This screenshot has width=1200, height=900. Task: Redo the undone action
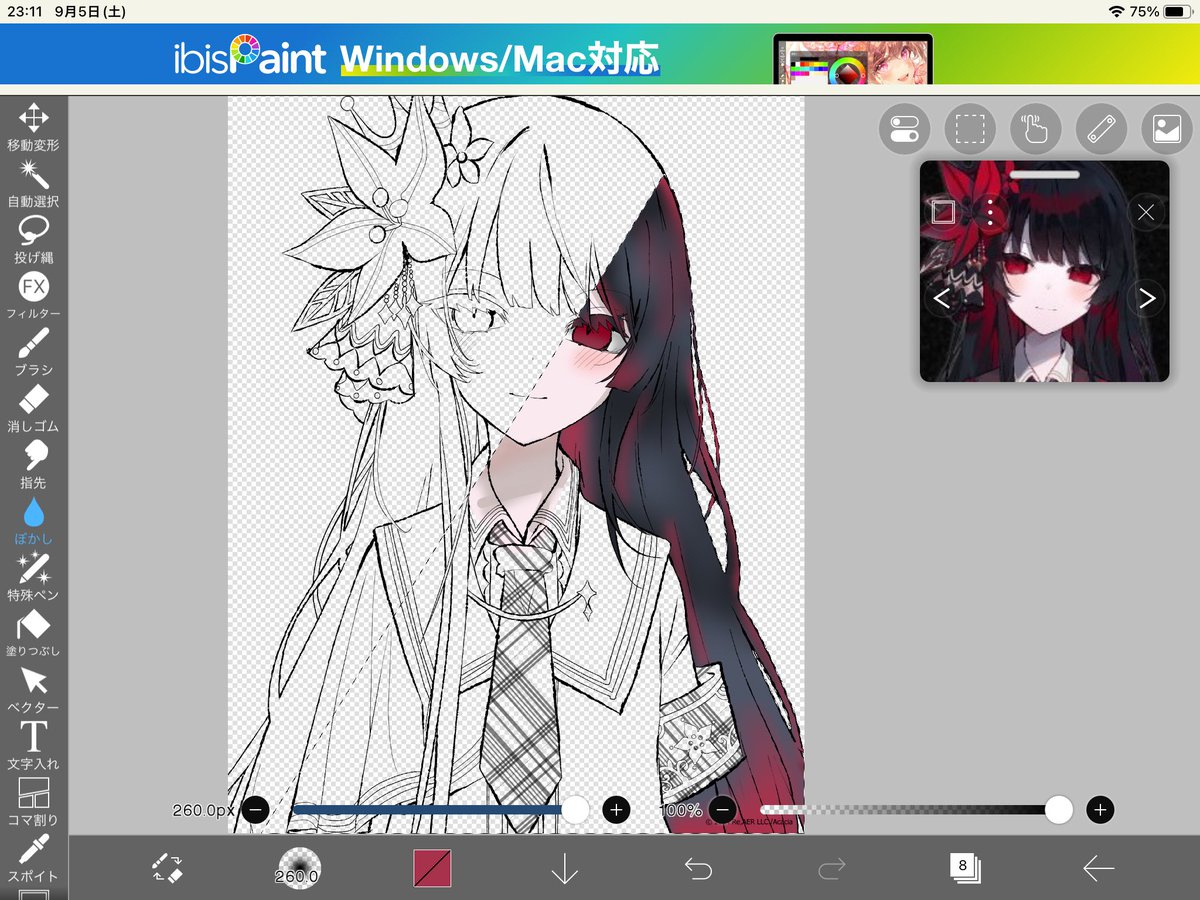pyautogui.click(x=831, y=868)
